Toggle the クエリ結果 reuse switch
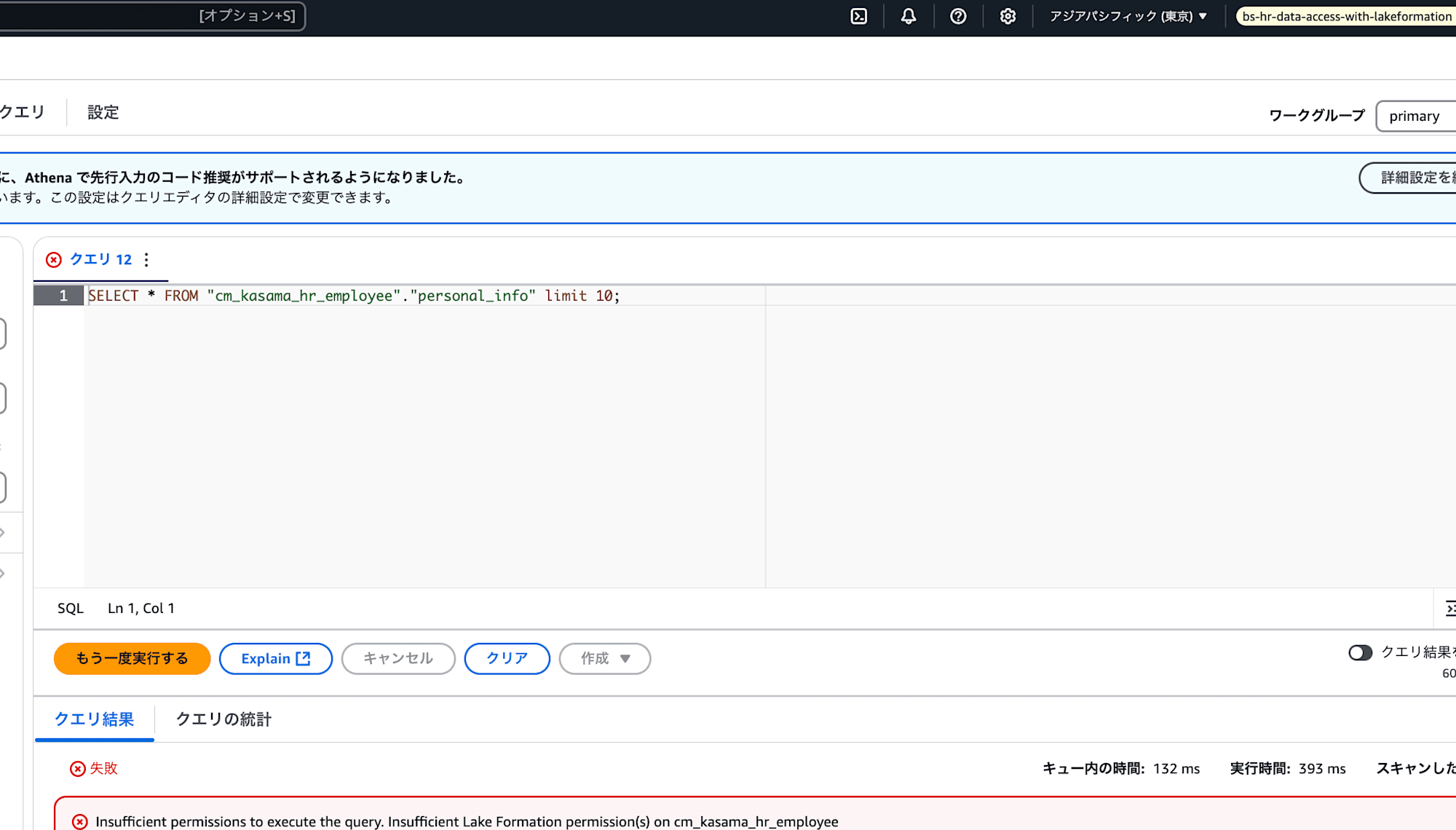The image size is (1456, 830). pyautogui.click(x=1360, y=653)
